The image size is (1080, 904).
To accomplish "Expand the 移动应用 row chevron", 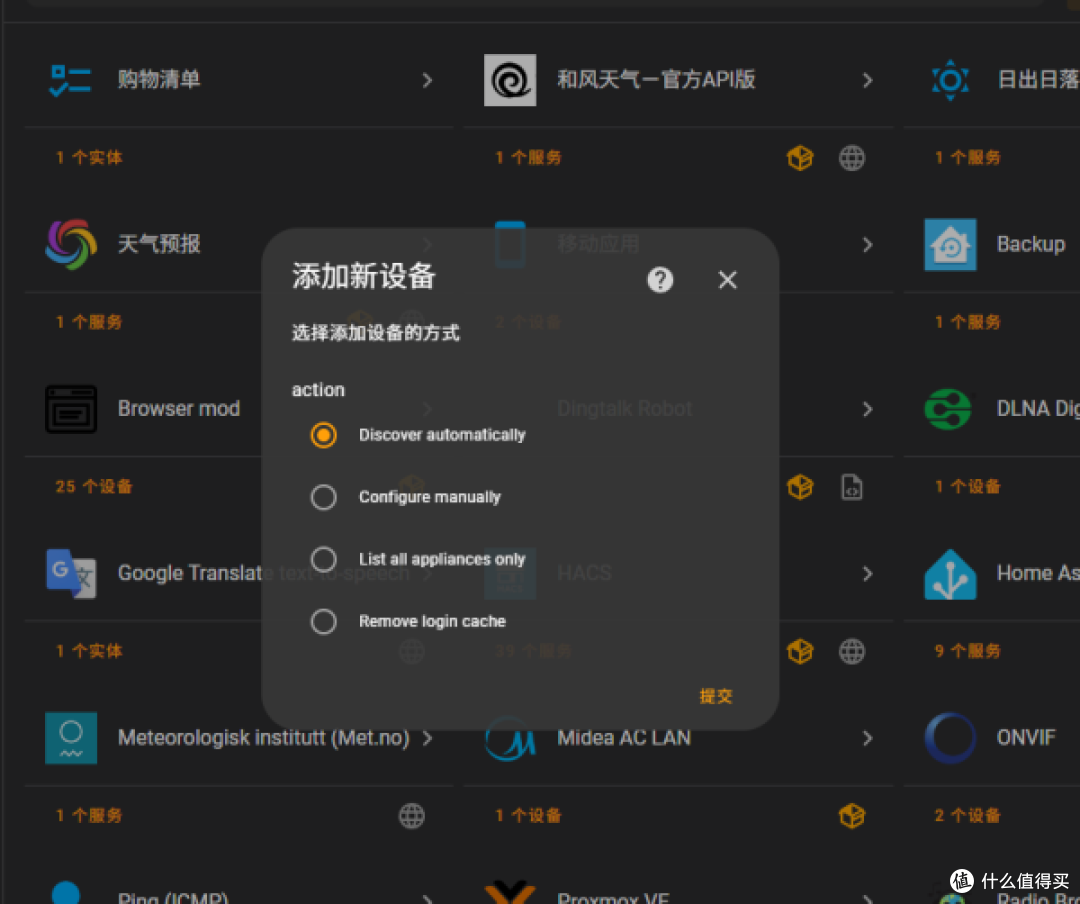I will [867, 245].
